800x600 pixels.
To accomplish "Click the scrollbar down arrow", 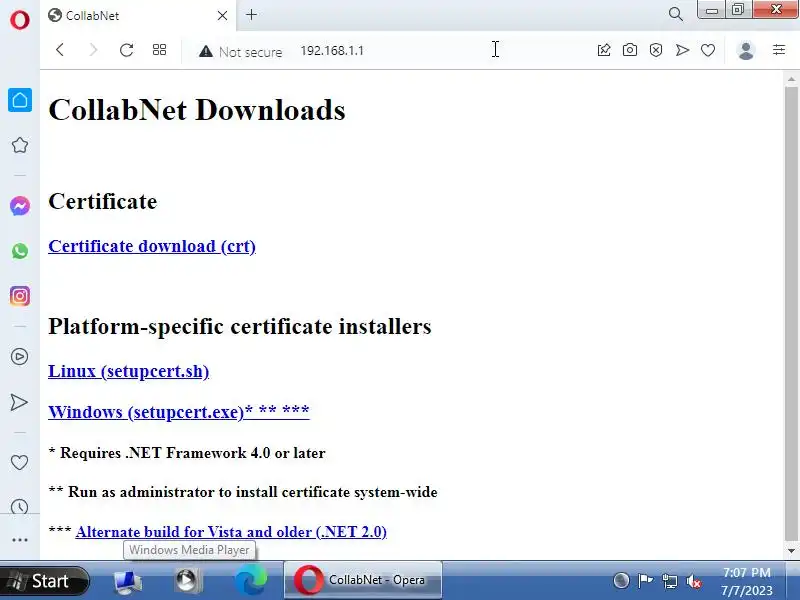I will 791,551.
